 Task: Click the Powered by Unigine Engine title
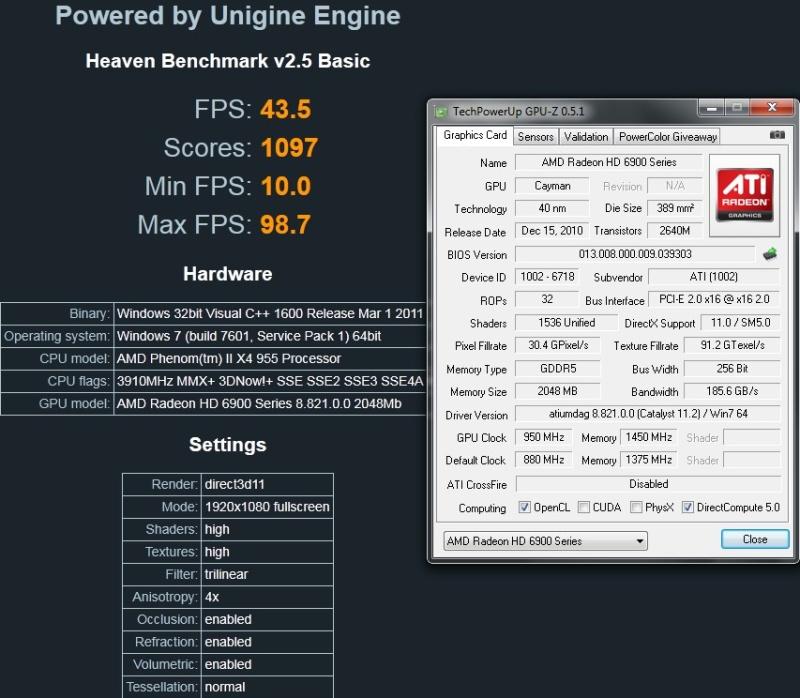tap(228, 16)
